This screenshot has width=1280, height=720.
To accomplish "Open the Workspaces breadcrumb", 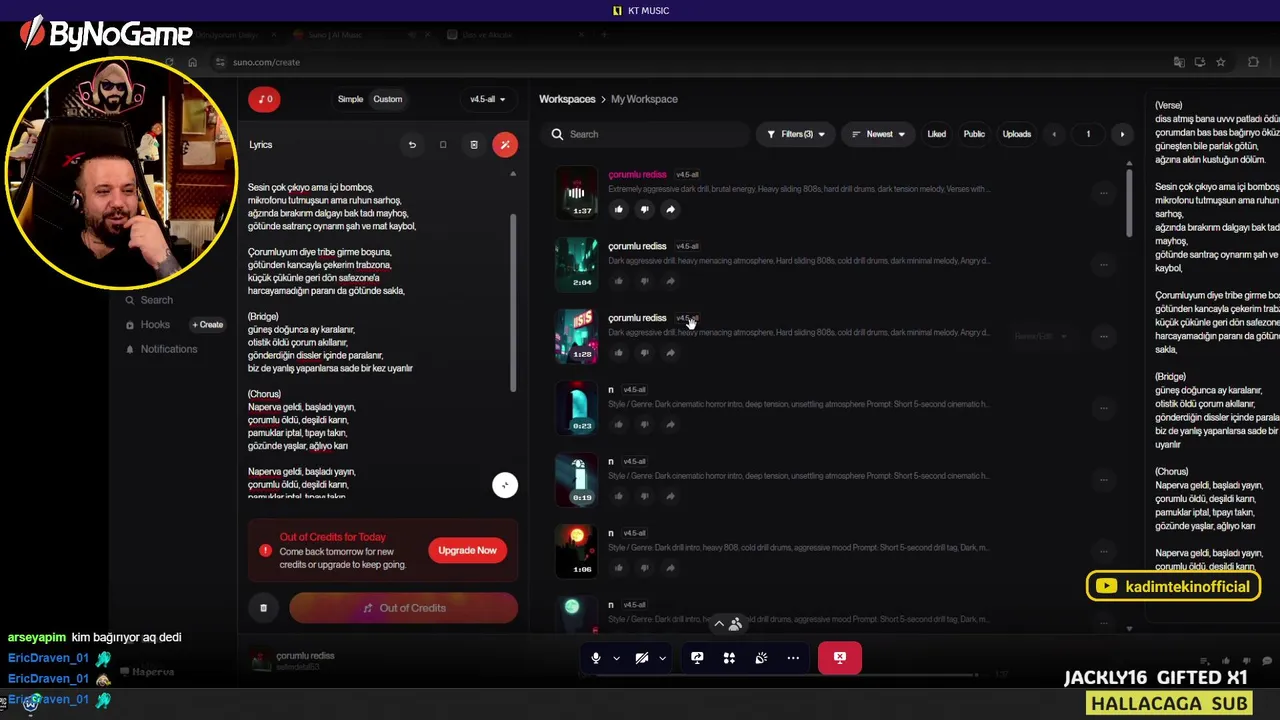I will pyautogui.click(x=567, y=99).
